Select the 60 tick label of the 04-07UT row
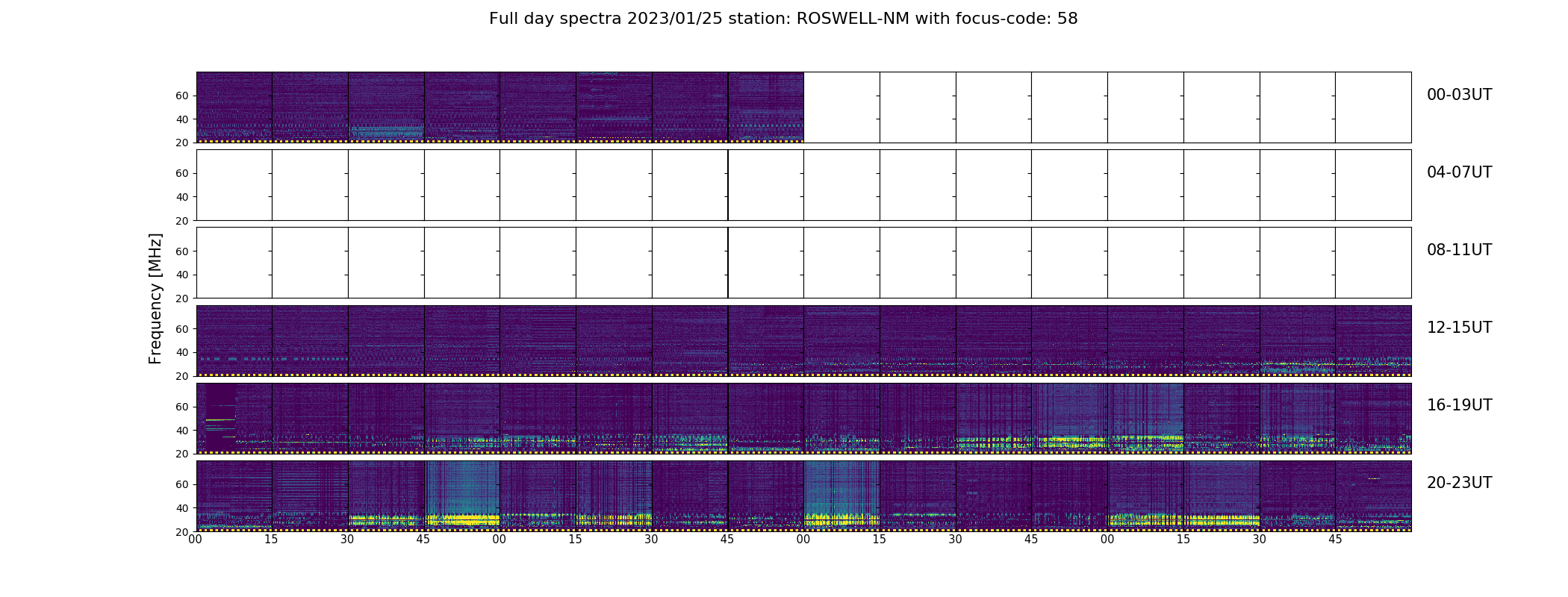 click(x=182, y=174)
